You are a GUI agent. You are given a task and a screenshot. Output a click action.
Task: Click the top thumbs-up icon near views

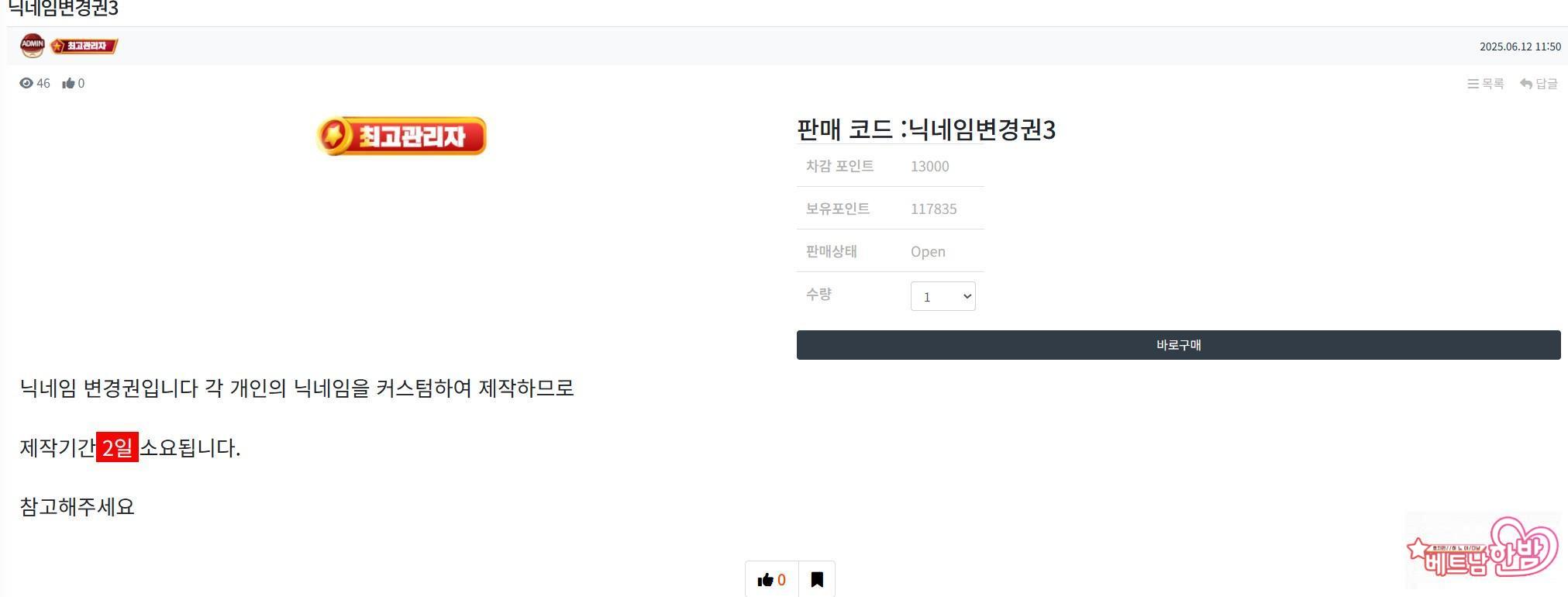point(69,84)
